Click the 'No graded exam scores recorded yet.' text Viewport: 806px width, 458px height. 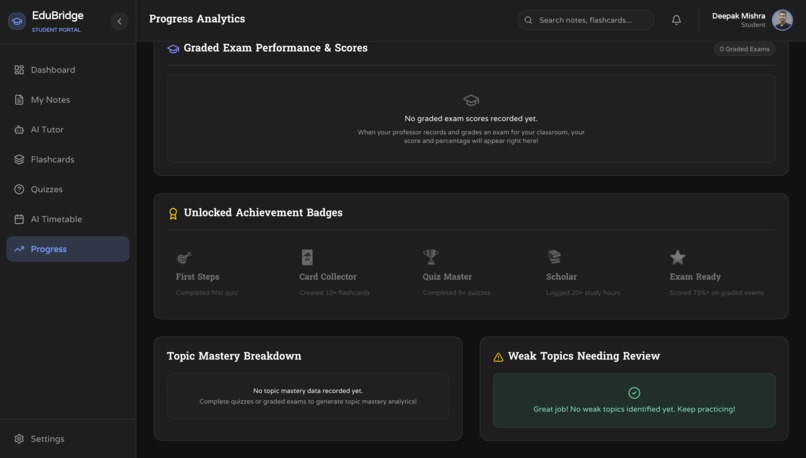471,118
